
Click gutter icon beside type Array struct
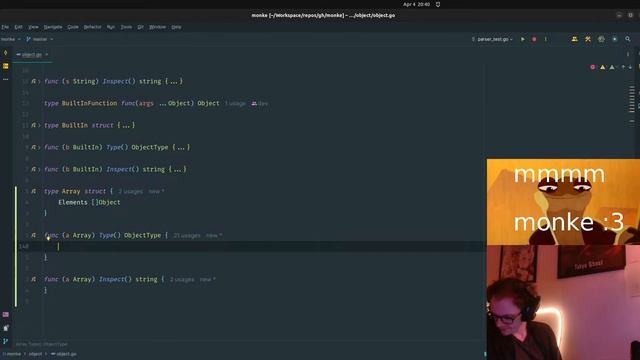tap(33, 191)
